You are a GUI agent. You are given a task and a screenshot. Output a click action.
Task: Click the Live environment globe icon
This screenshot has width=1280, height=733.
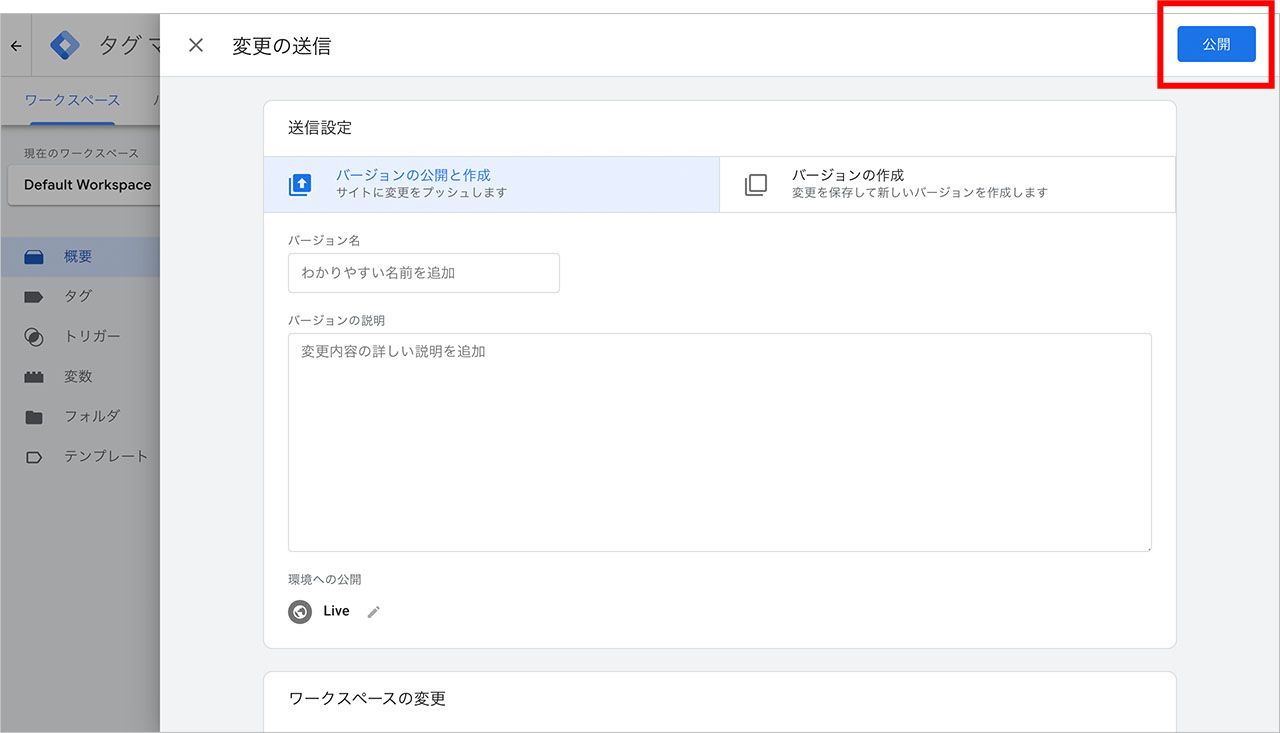click(x=299, y=611)
